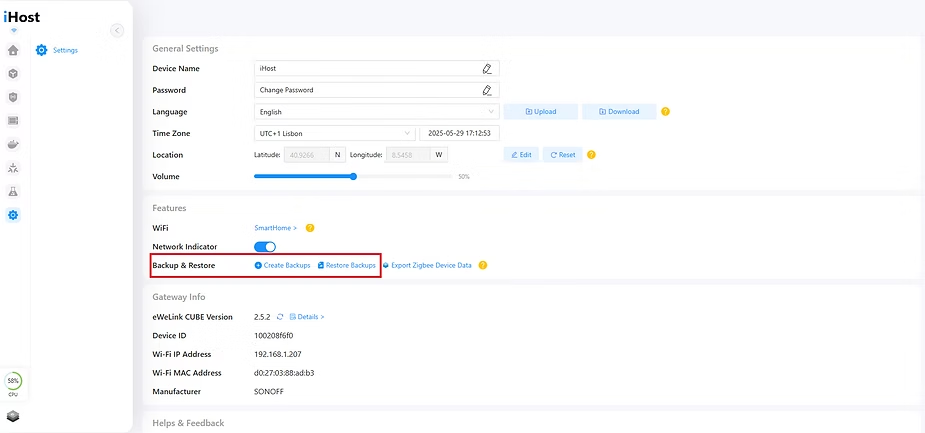The image size is (925, 433).
Task: Click Restore Backups link
Action: coord(346,265)
